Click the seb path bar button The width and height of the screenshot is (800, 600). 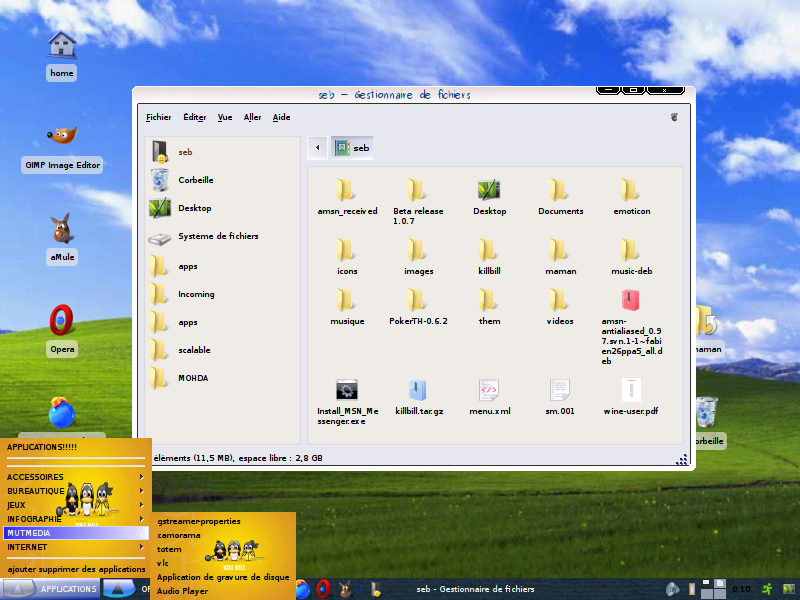352,148
